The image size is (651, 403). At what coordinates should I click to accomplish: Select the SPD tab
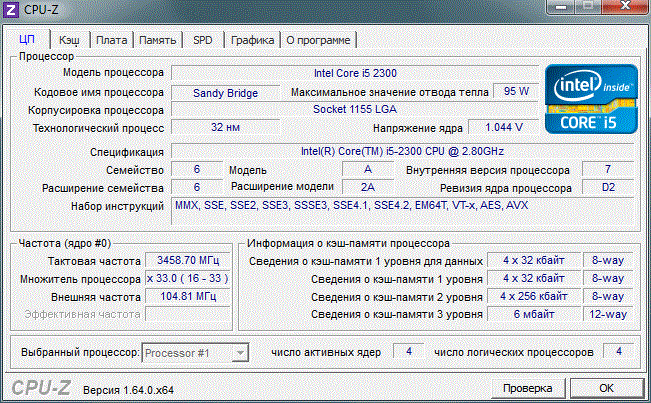[202, 40]
